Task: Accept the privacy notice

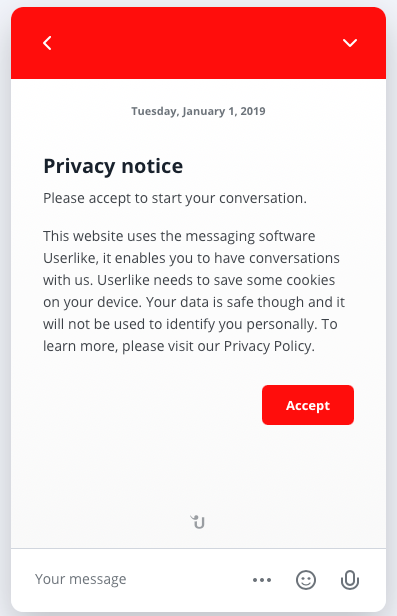Action: click(308, 405)
